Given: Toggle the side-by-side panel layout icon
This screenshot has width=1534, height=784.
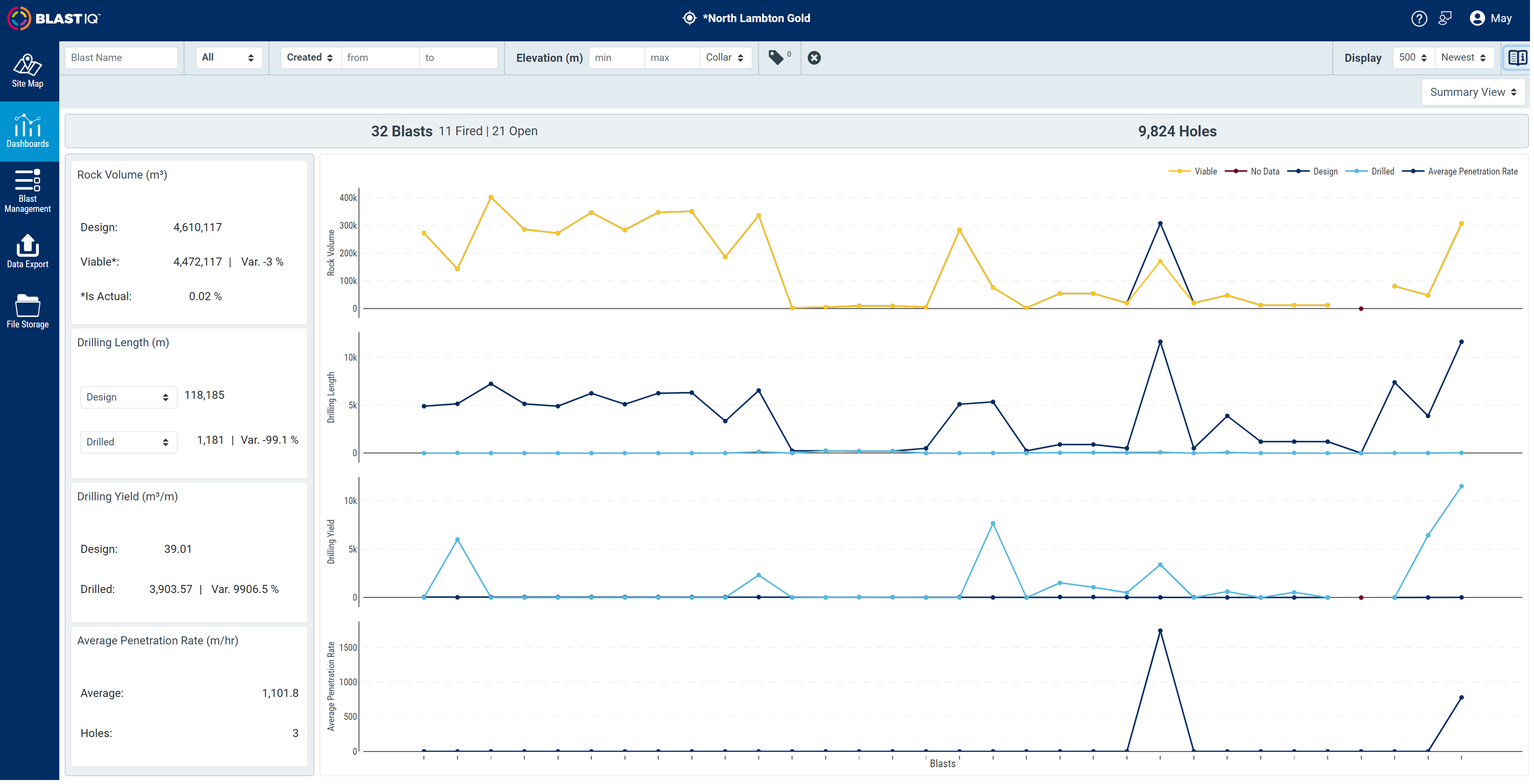Looking at the screenshot, I should 1517,58.
